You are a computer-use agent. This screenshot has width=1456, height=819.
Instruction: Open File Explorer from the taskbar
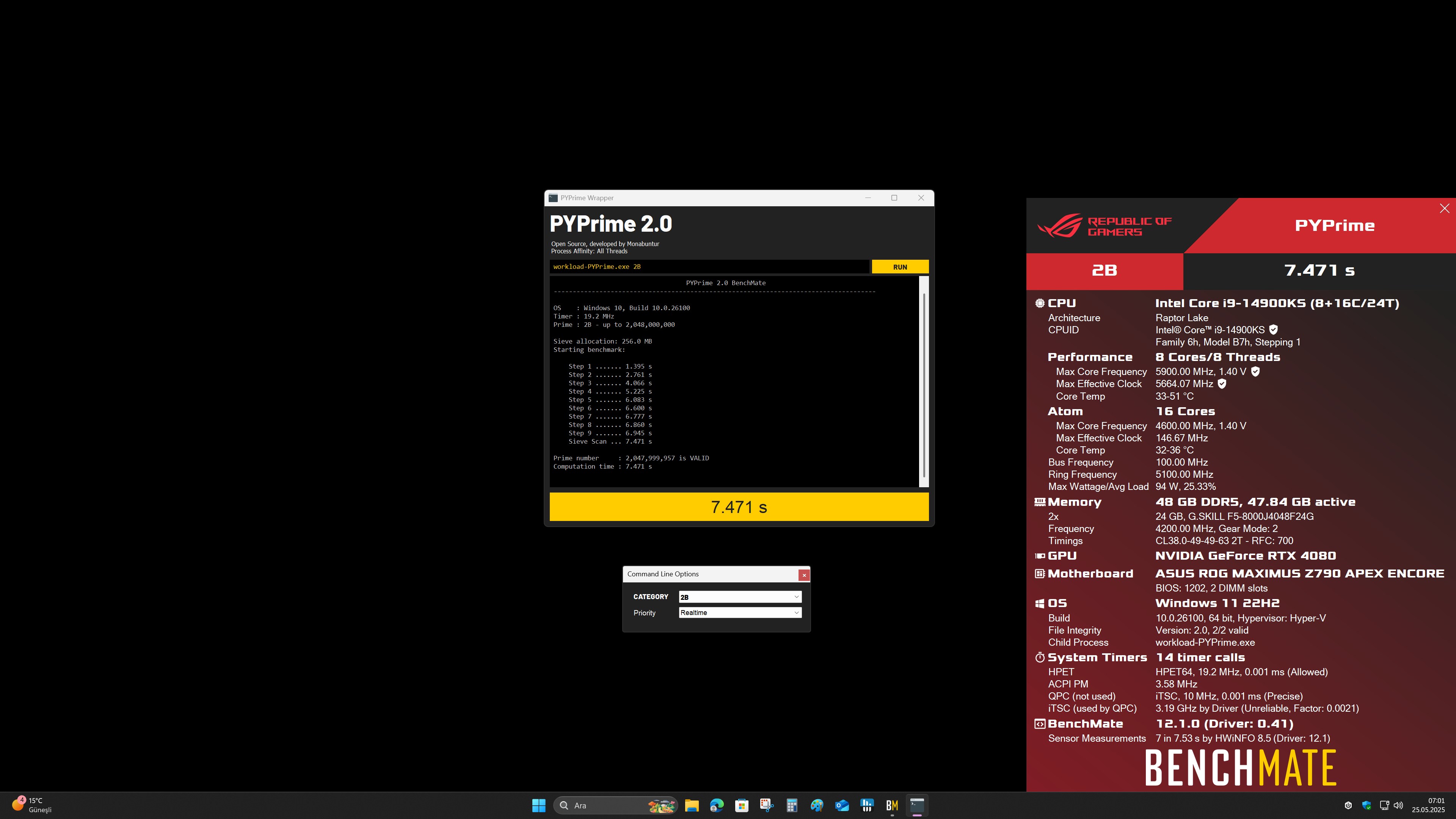pos(692,805)
